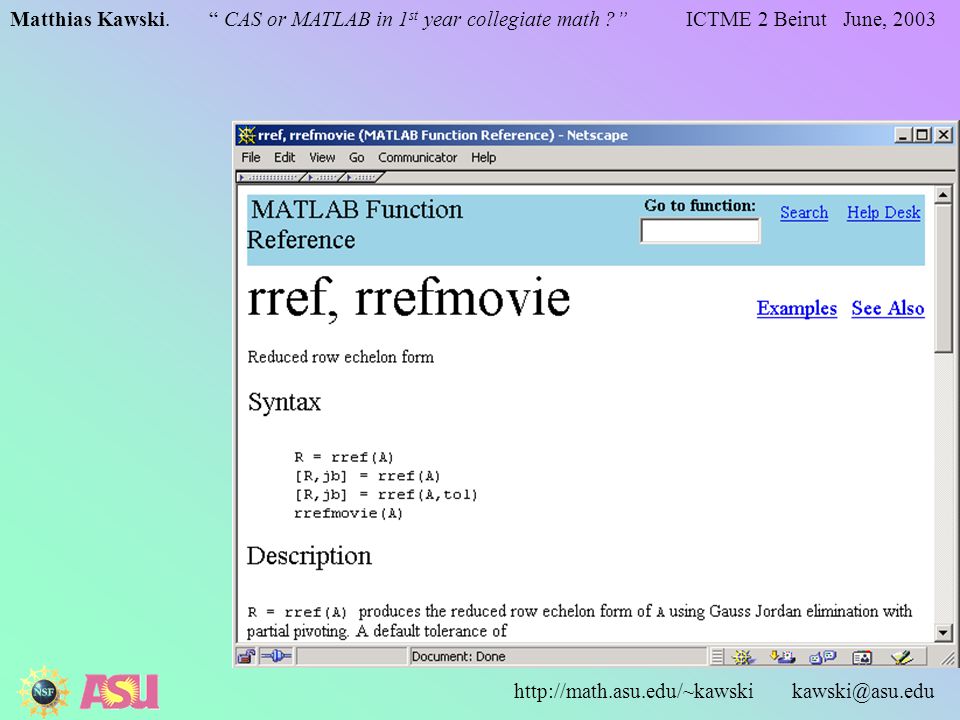Click the Netscape window title bar icon

click(x=246, y=135)
